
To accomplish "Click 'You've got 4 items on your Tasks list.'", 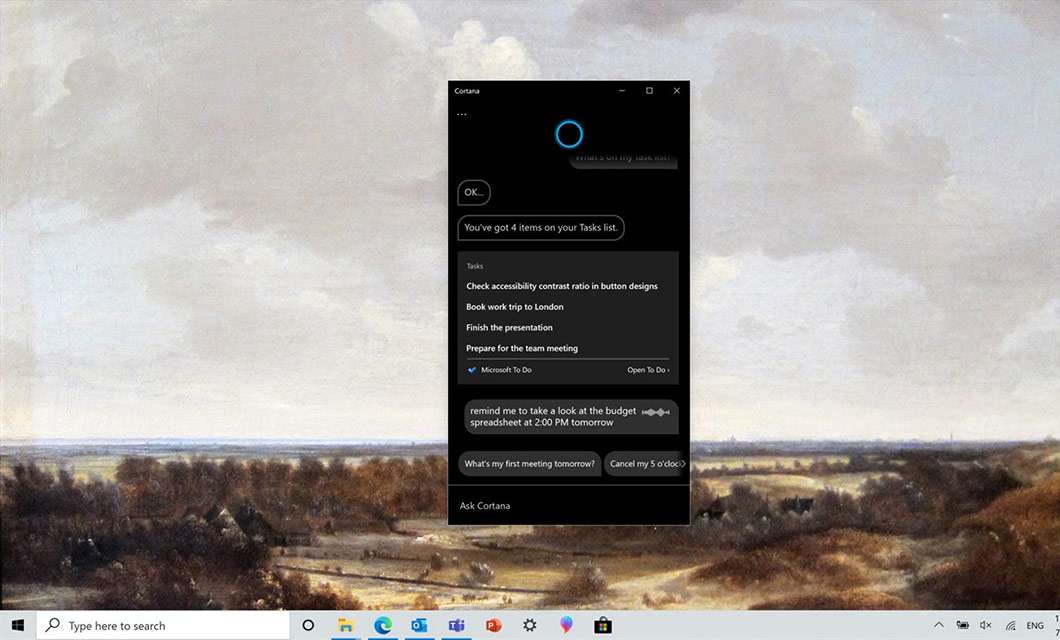I will (541, 228).
